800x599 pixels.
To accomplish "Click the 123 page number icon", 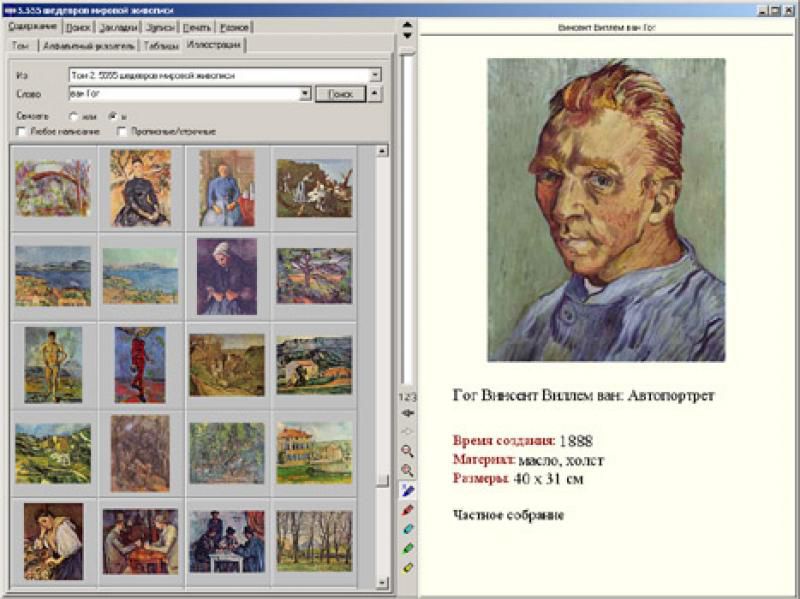I will click(x=407, y=397).
